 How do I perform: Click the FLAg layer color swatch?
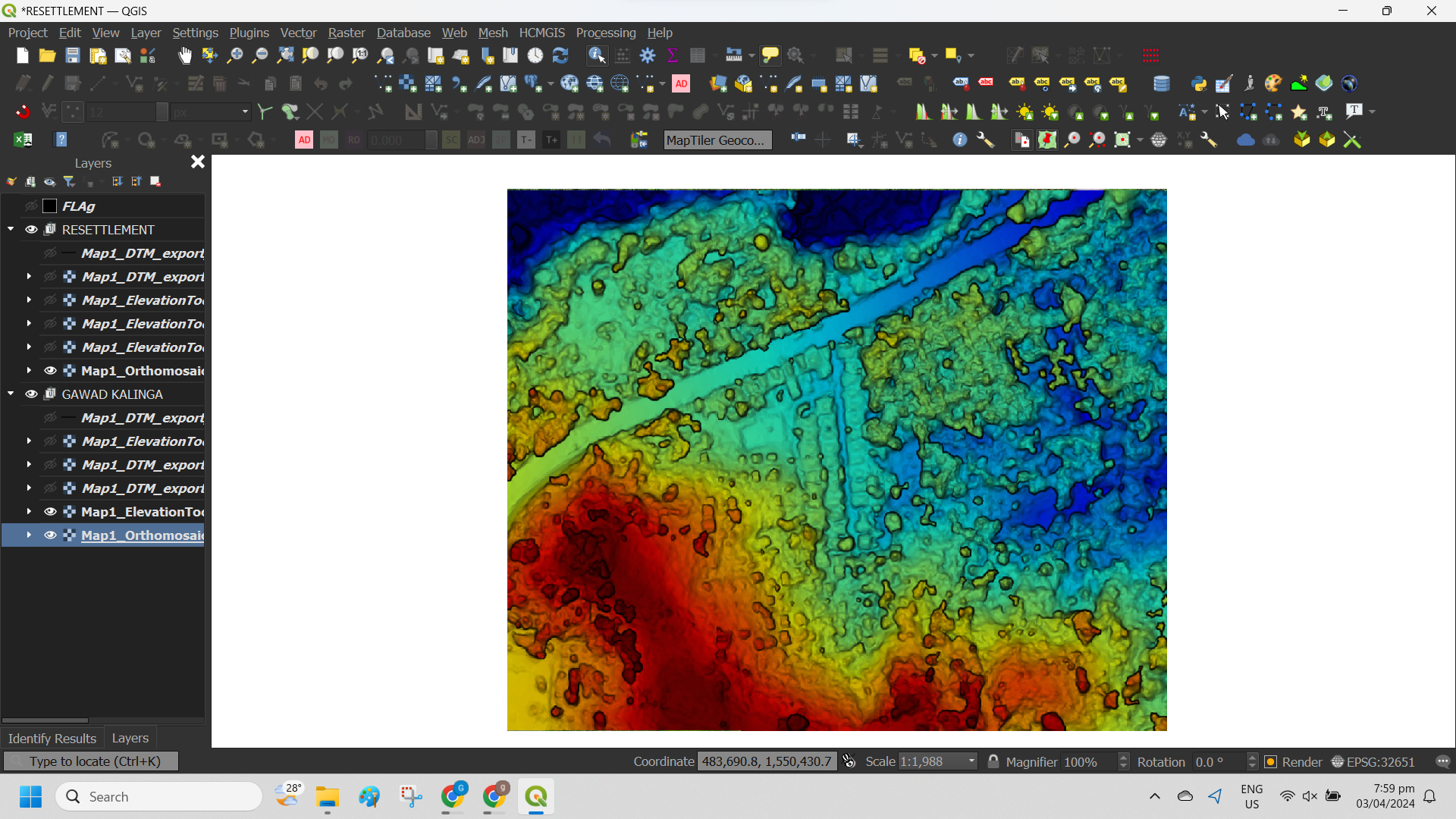pos(50,206)
